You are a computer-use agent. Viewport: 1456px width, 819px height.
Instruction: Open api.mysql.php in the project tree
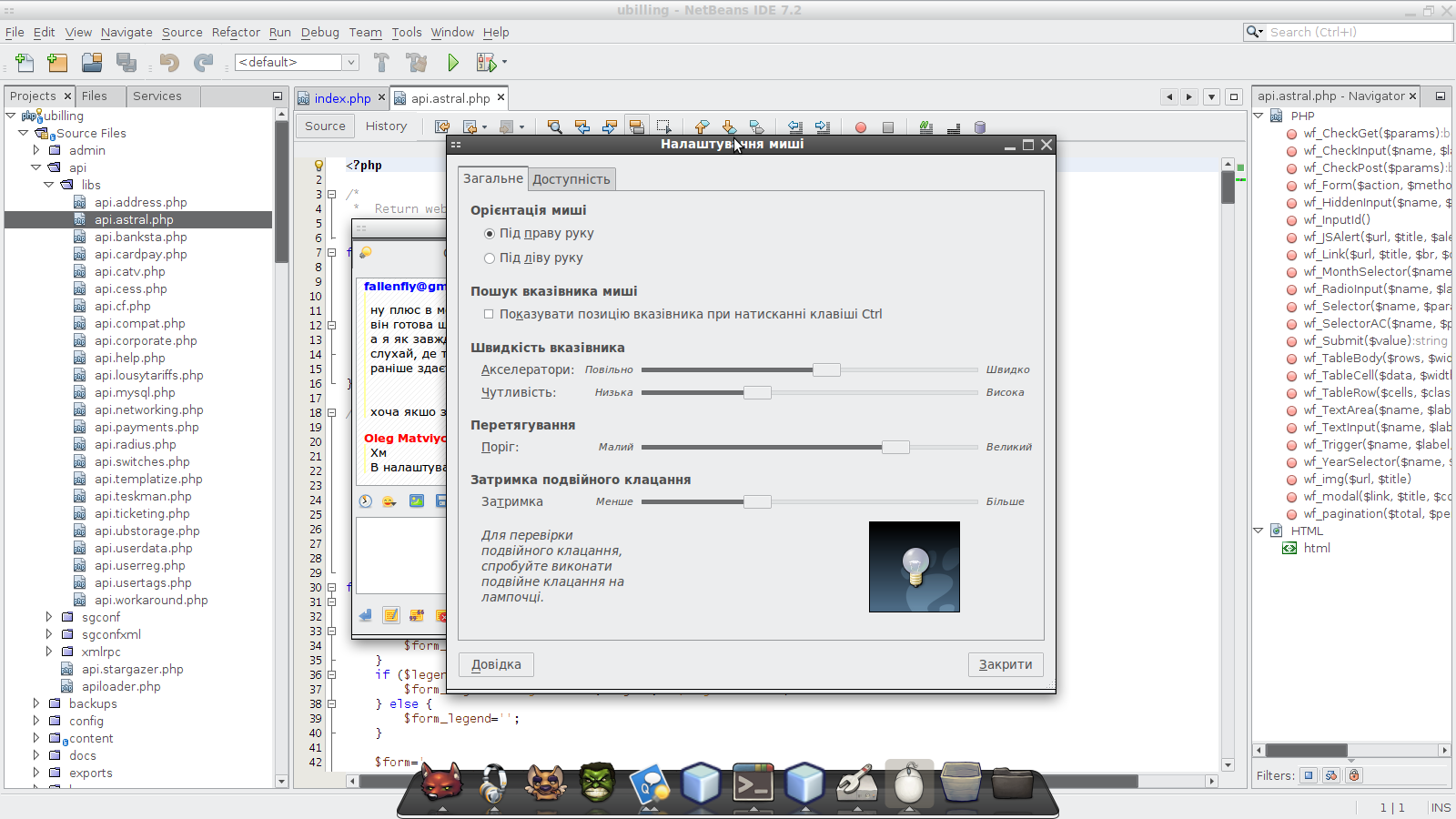(135, 392)
